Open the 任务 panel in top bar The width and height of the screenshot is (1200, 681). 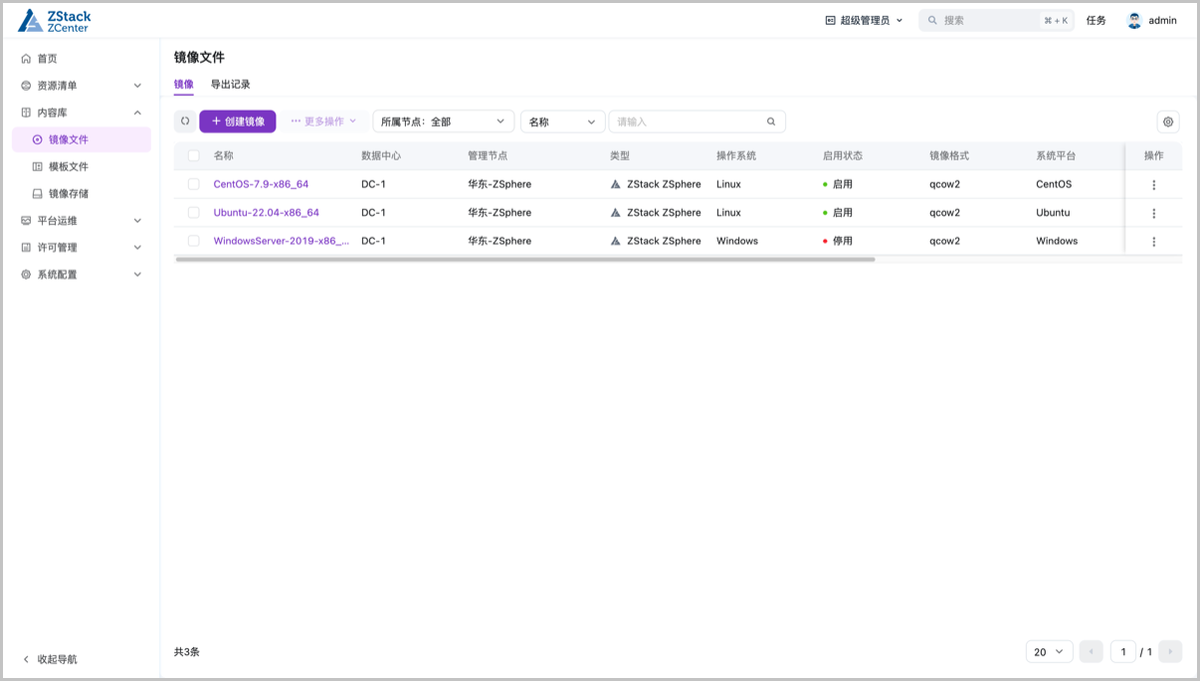[x=1096, y=20]
